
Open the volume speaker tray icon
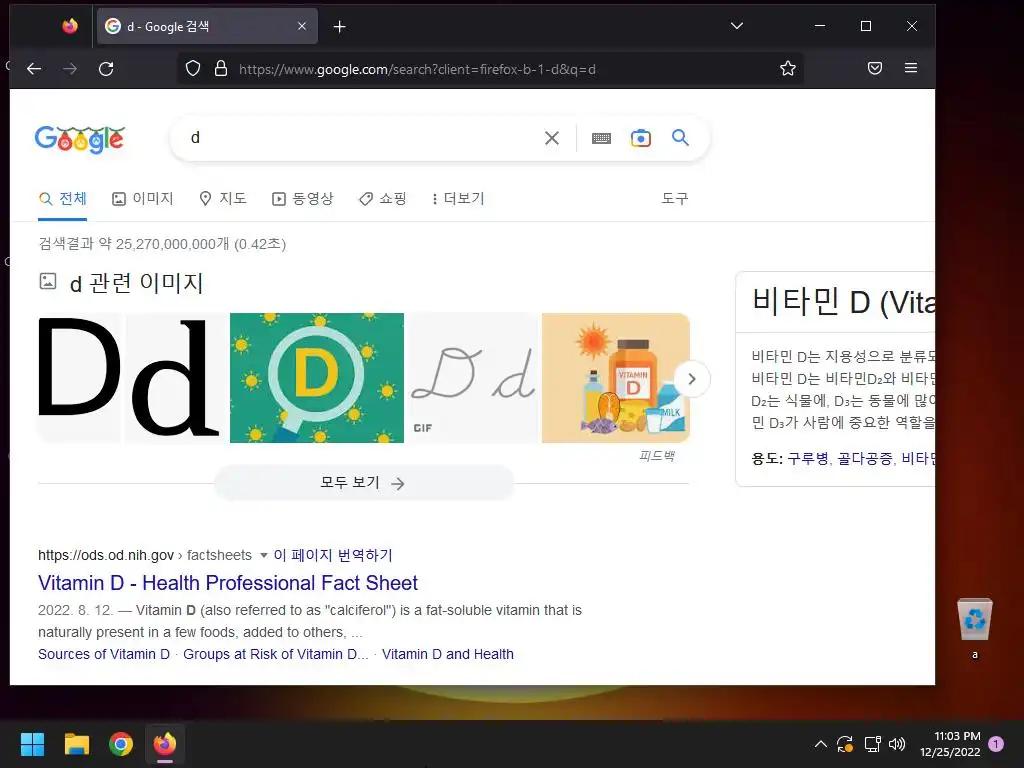click(897, 744)
